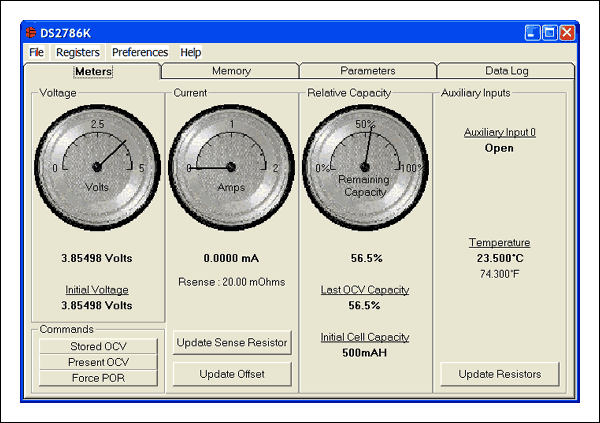Viewport: 600px width, 423px height.
Task: Click the Remaining Capacity gauge dial
Action: 365,165
